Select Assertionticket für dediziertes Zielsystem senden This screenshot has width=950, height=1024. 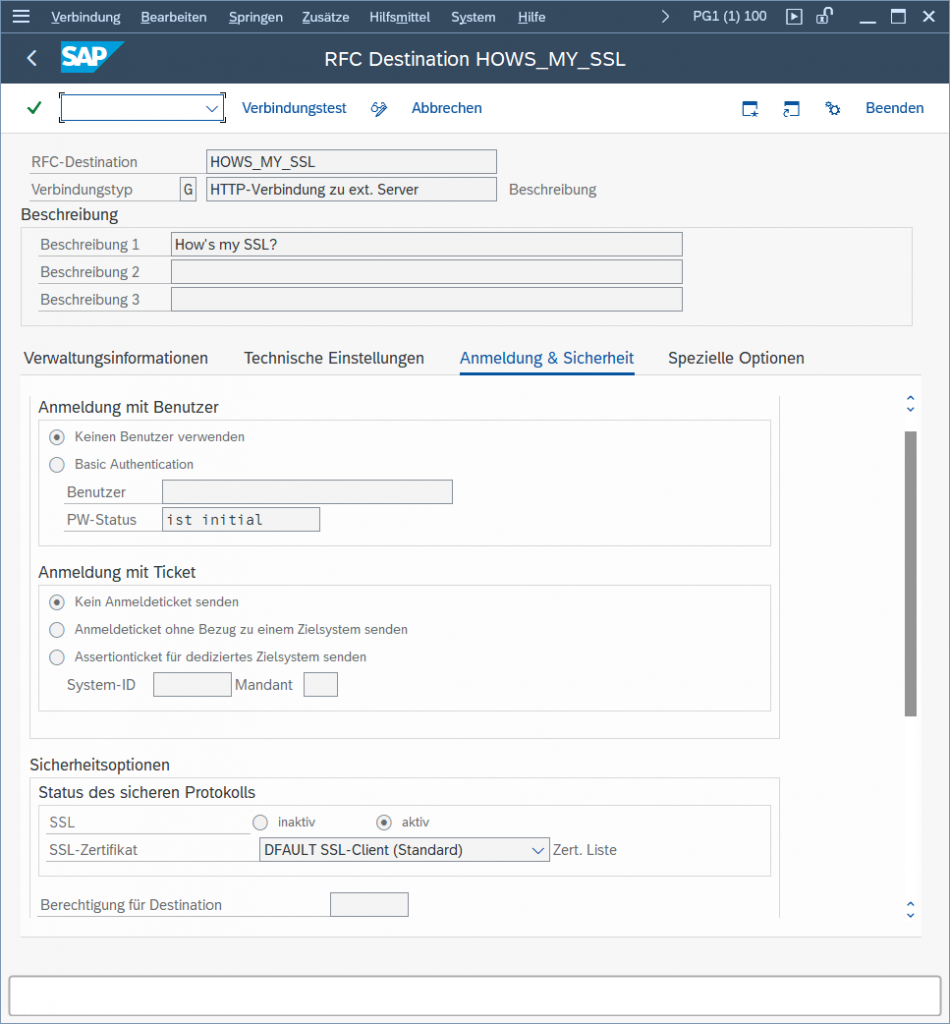click(x=57, y=657)
